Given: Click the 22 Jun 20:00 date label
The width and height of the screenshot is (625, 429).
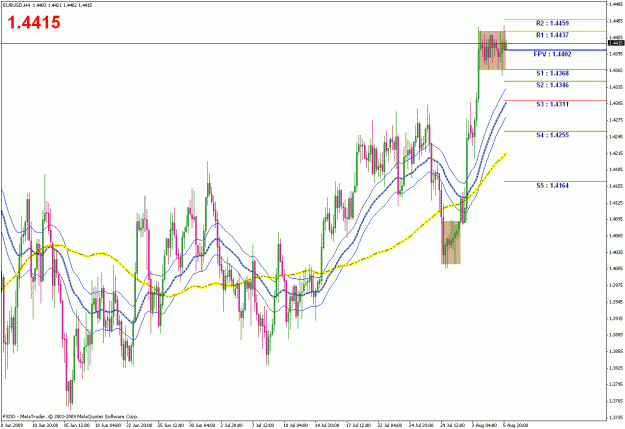Looking at the screenshot, I should pyautogui.click(x=139, y=425).
